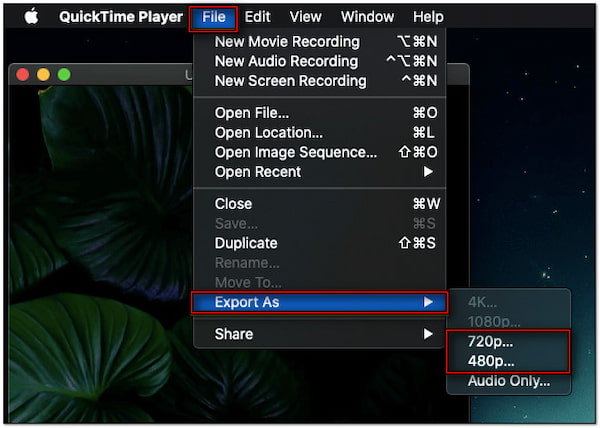Select Open Location… entry
Screen dimensions: 600x428
320,133
